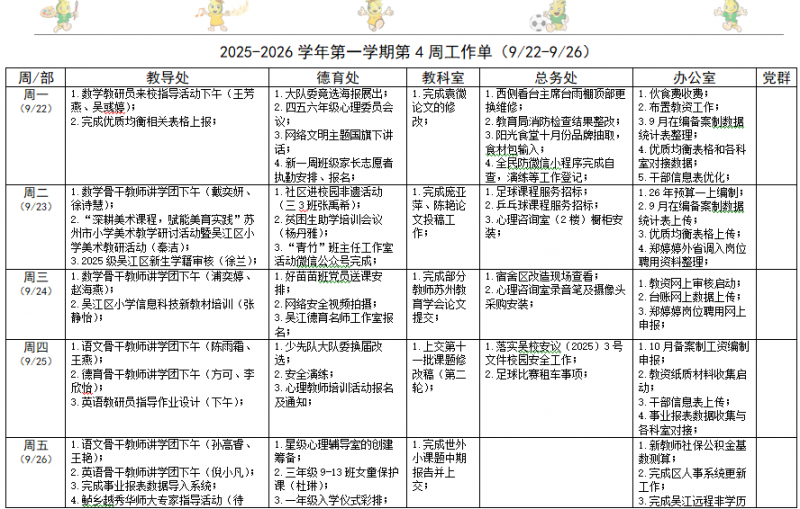Click the 周四 (9/25) row label
This screenshot has width=800, height=509.
tap(37, 353)
